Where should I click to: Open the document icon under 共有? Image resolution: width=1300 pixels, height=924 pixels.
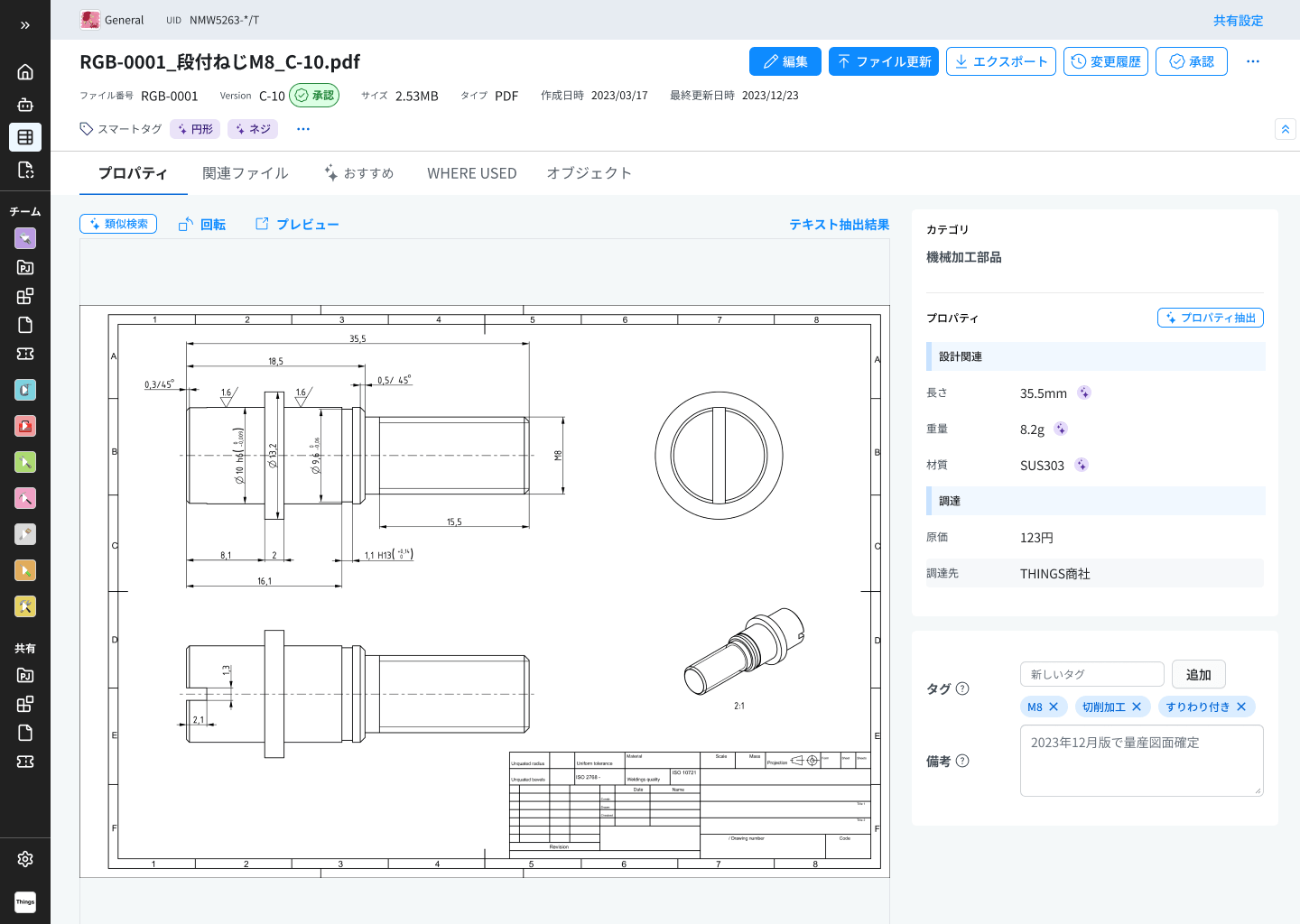click(x=25, y=733)
